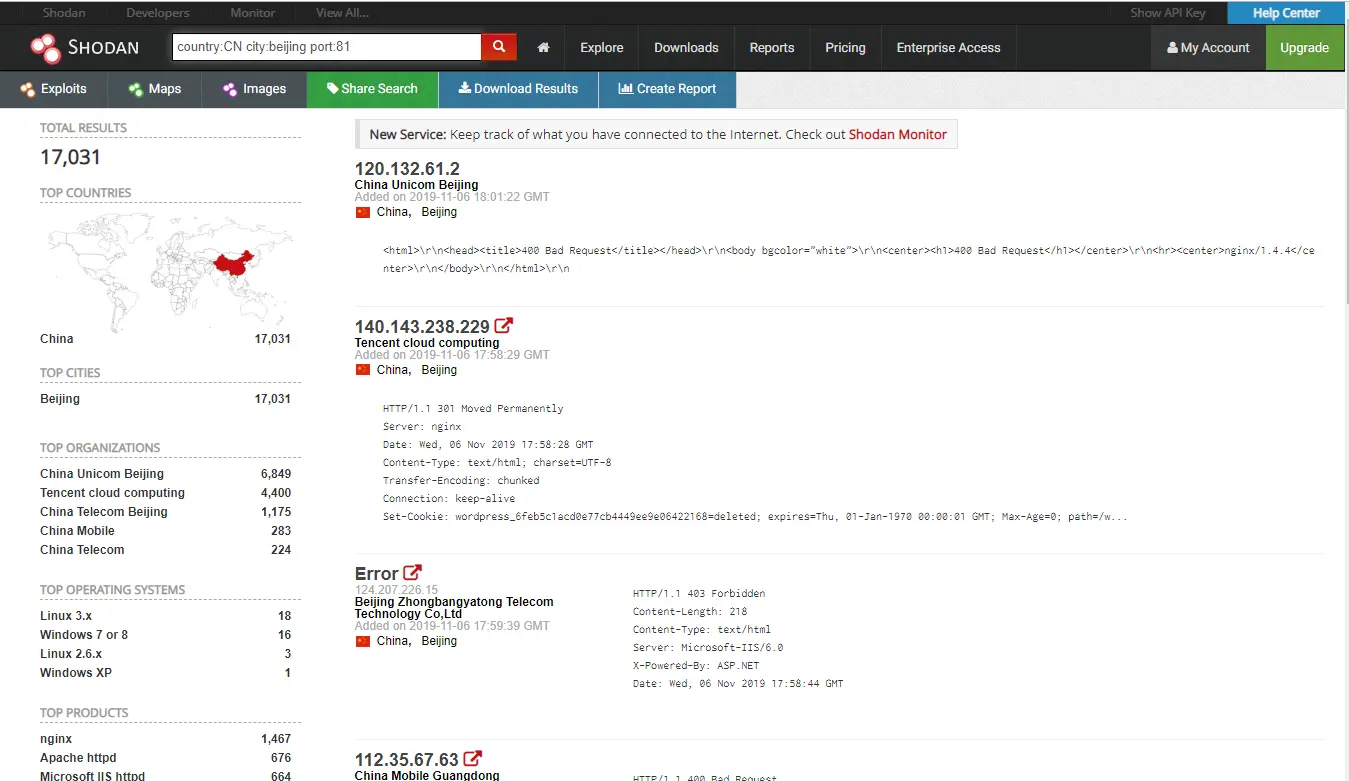Filter by China Telecom with 224 results

tap(82, 550)
